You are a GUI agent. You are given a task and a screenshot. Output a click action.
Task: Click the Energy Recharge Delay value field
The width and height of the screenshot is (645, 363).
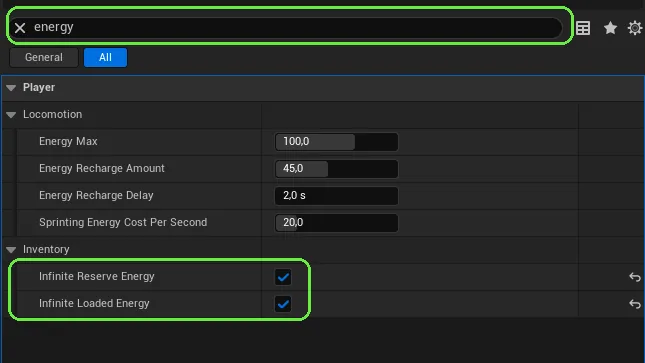pos(336,195)
